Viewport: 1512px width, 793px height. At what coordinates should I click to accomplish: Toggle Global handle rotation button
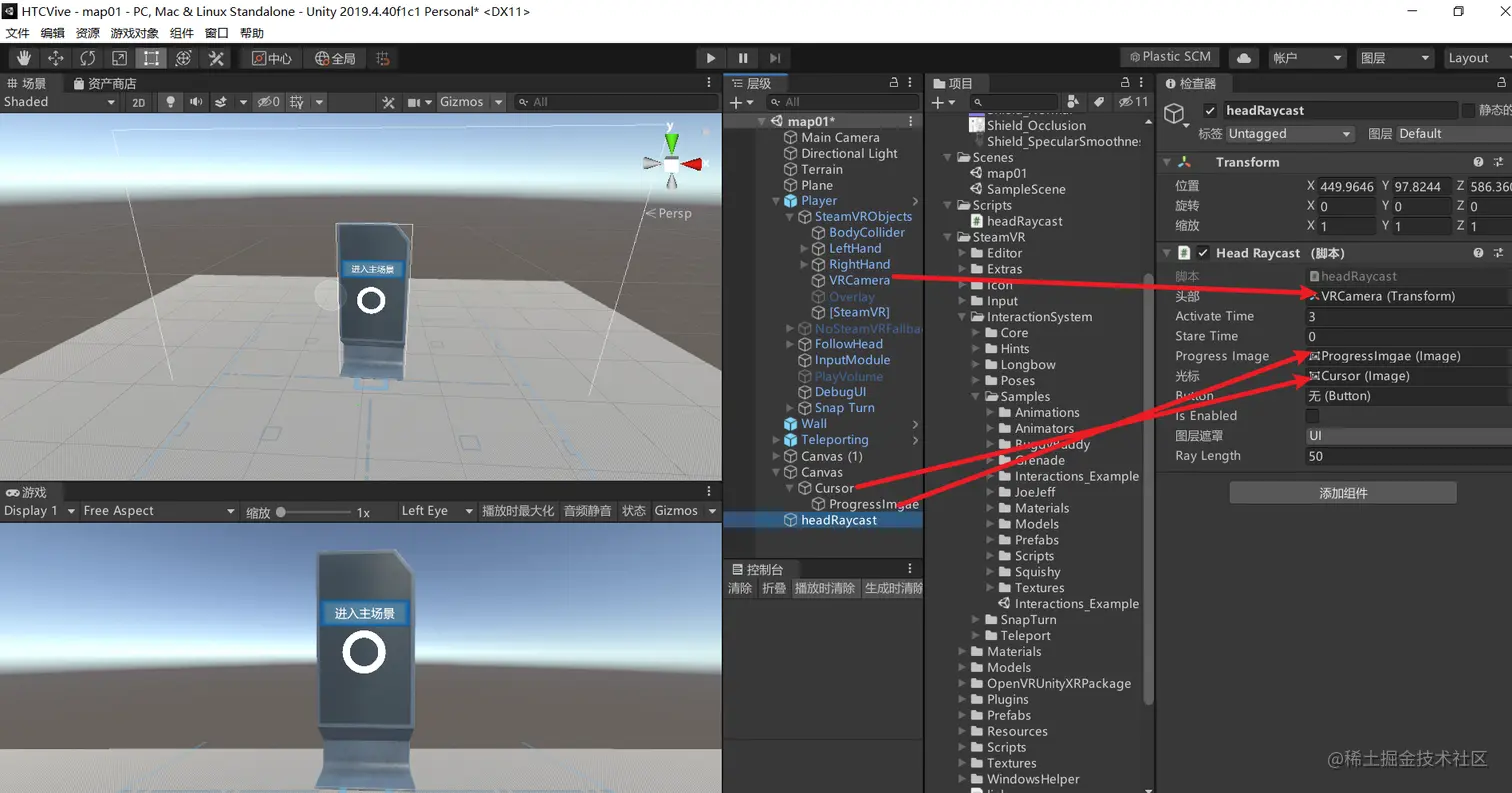[x=336, y=58]
